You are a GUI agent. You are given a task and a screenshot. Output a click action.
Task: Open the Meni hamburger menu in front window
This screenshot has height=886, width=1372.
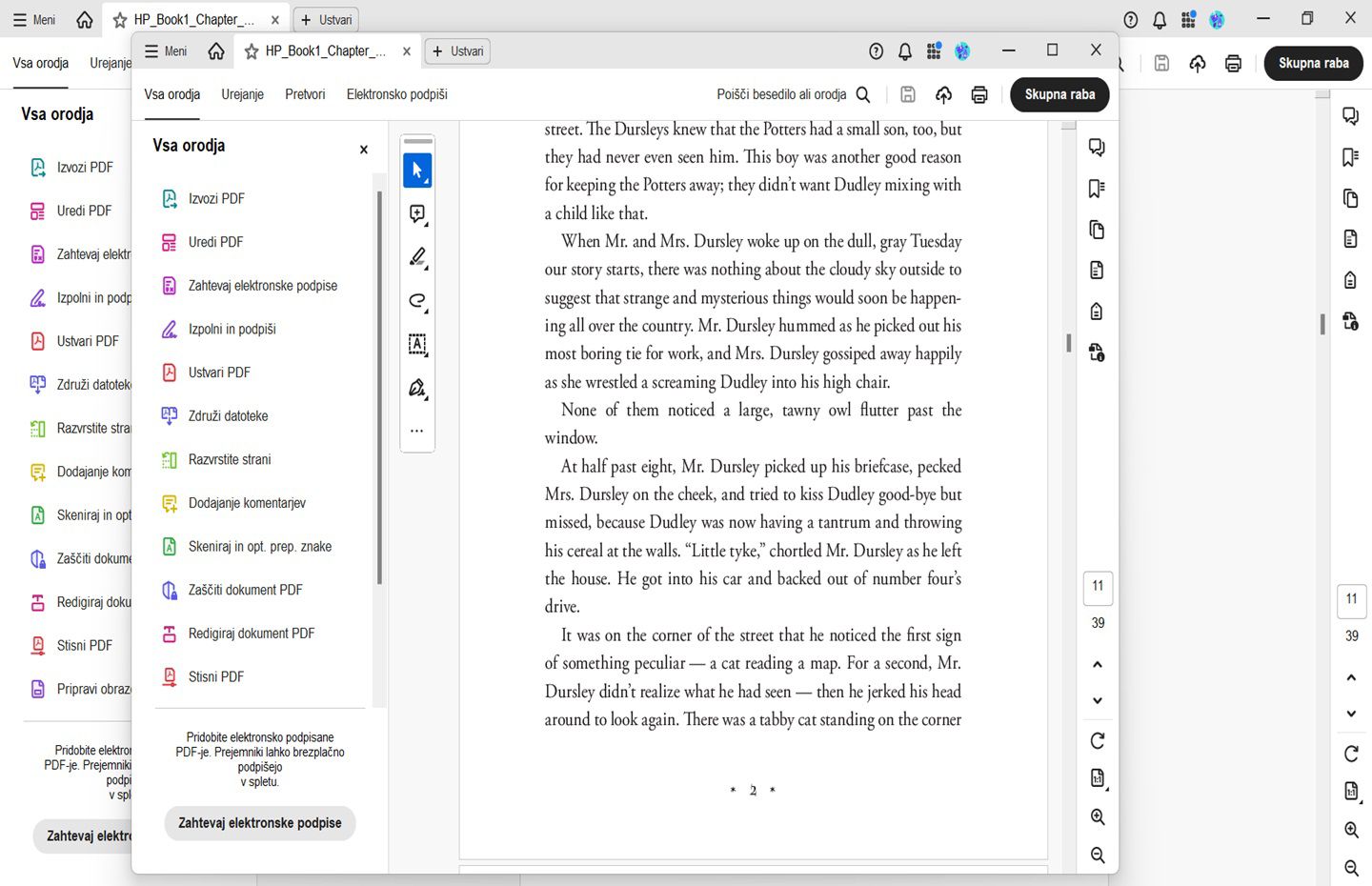pyautogui.click(x=166, y=51)
